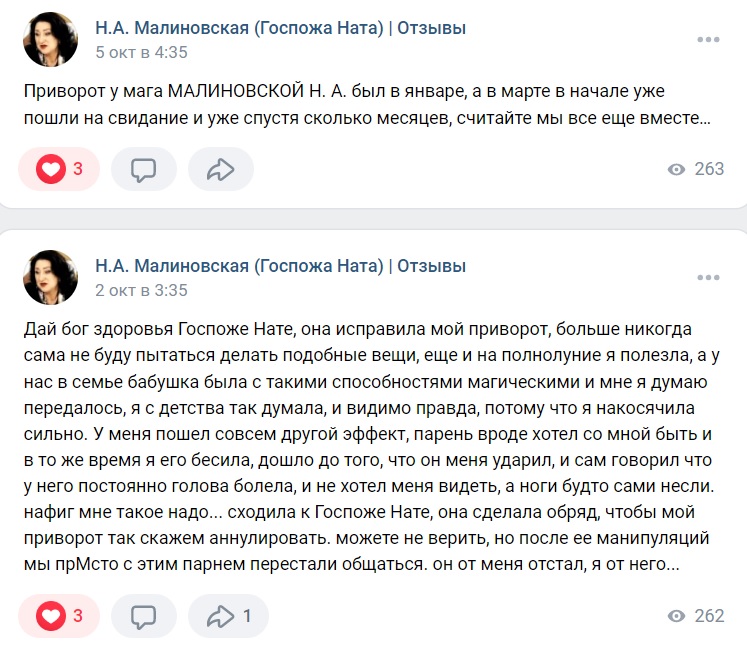The width and height of the screenshot is (747, 649).
Task: Open more options for 2 окт post
Action: coord(708,277)
